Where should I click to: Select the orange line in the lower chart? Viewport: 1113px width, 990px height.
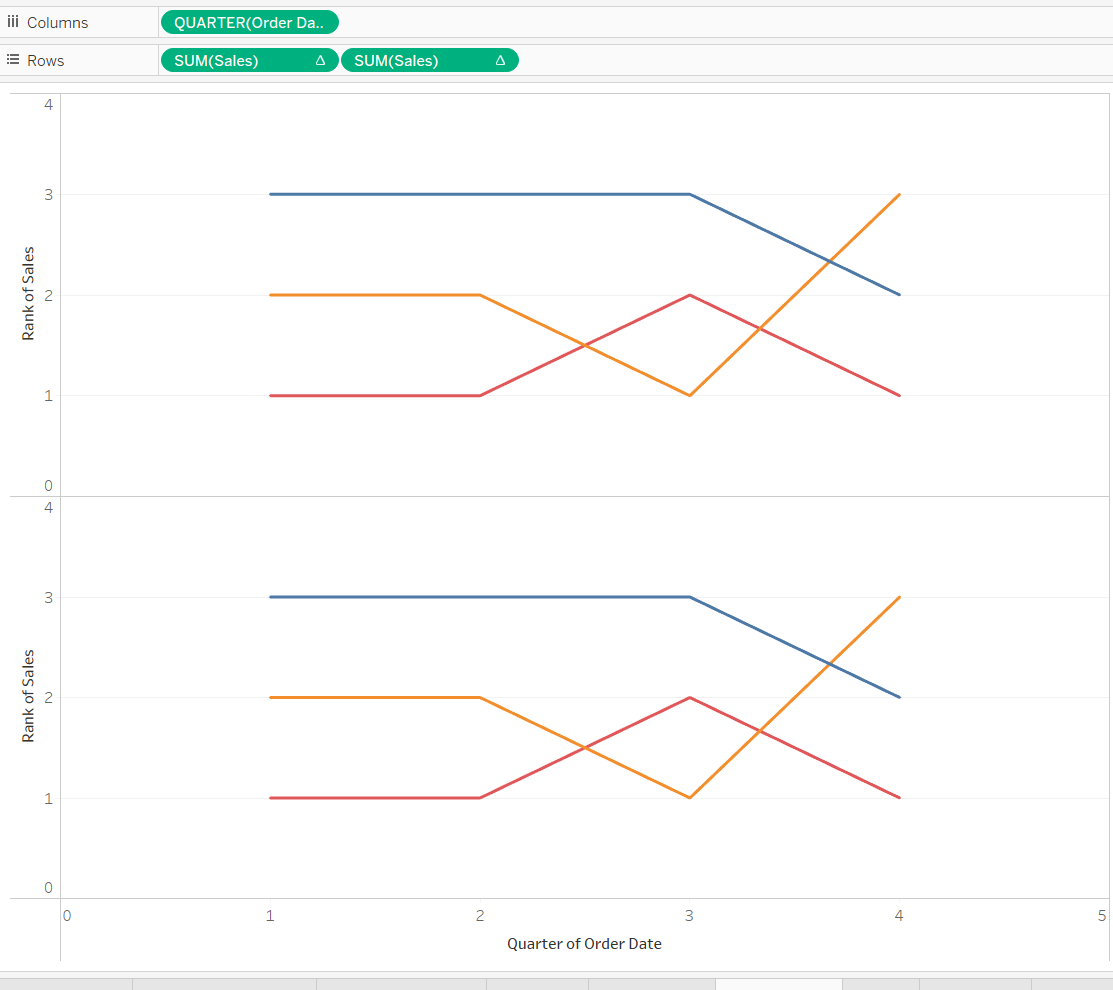pos(375,698)
